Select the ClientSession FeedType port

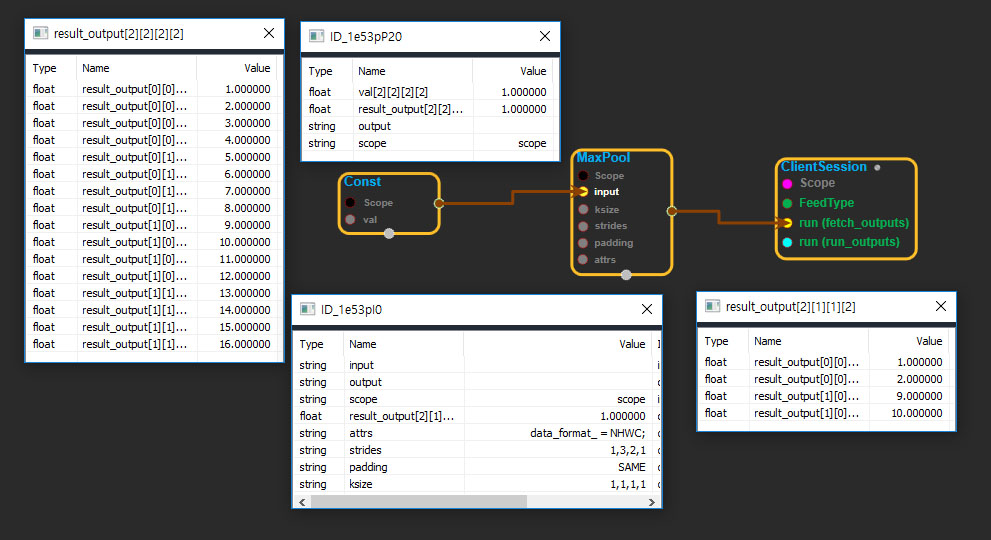click(x=787, y=203)
